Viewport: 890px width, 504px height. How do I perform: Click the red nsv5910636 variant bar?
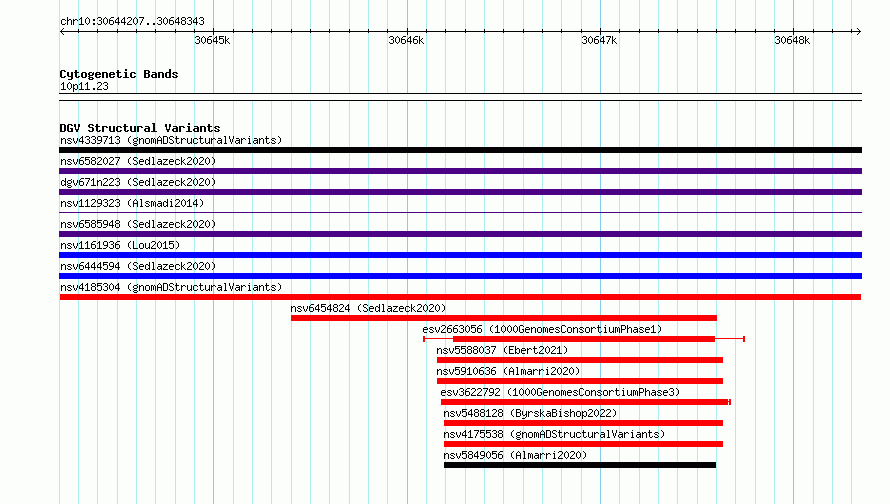(x=580, y=381)
